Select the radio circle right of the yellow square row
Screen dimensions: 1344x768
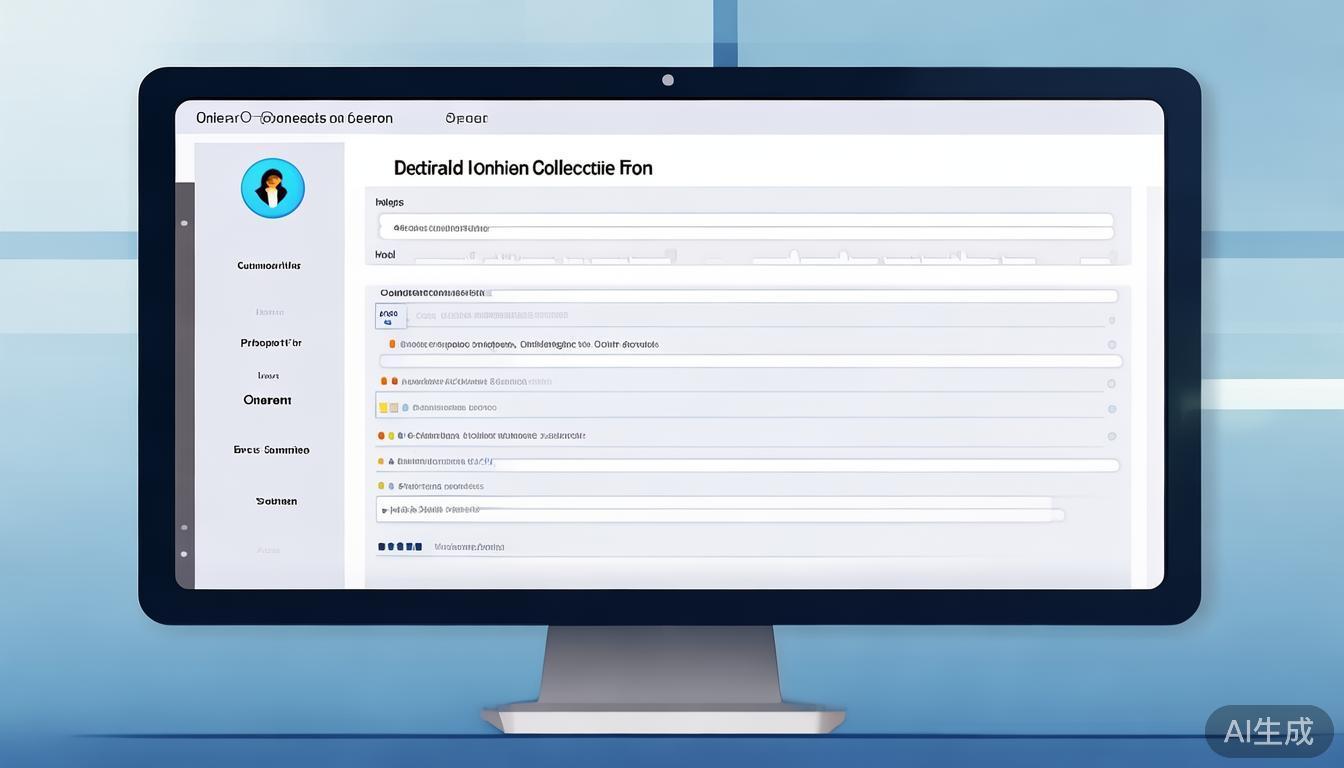point(1112,409)
